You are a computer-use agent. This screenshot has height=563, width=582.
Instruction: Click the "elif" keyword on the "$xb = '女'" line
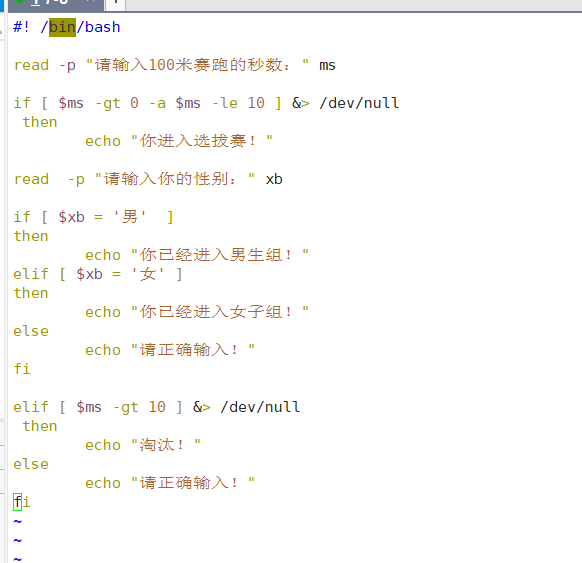point(31,274)
